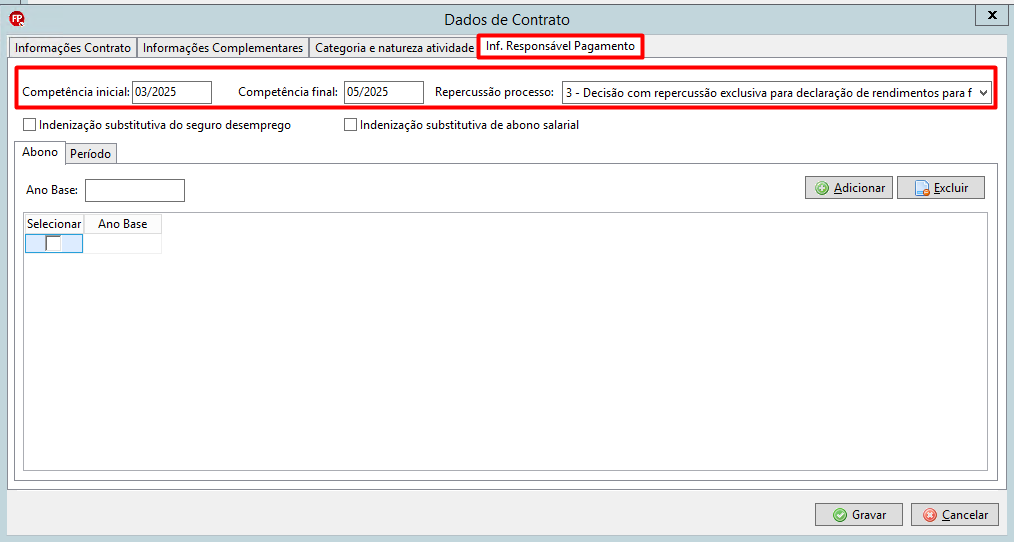This screenshot has width=1014, height=542.
Task: Click the Selecionar column header
Action: click(x=54, y=224)
